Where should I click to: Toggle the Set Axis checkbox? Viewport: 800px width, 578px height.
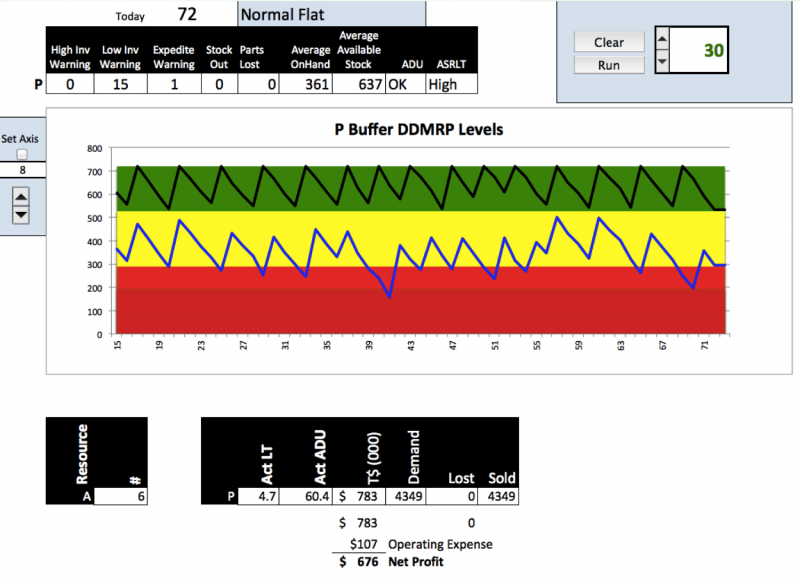(22, 155)
